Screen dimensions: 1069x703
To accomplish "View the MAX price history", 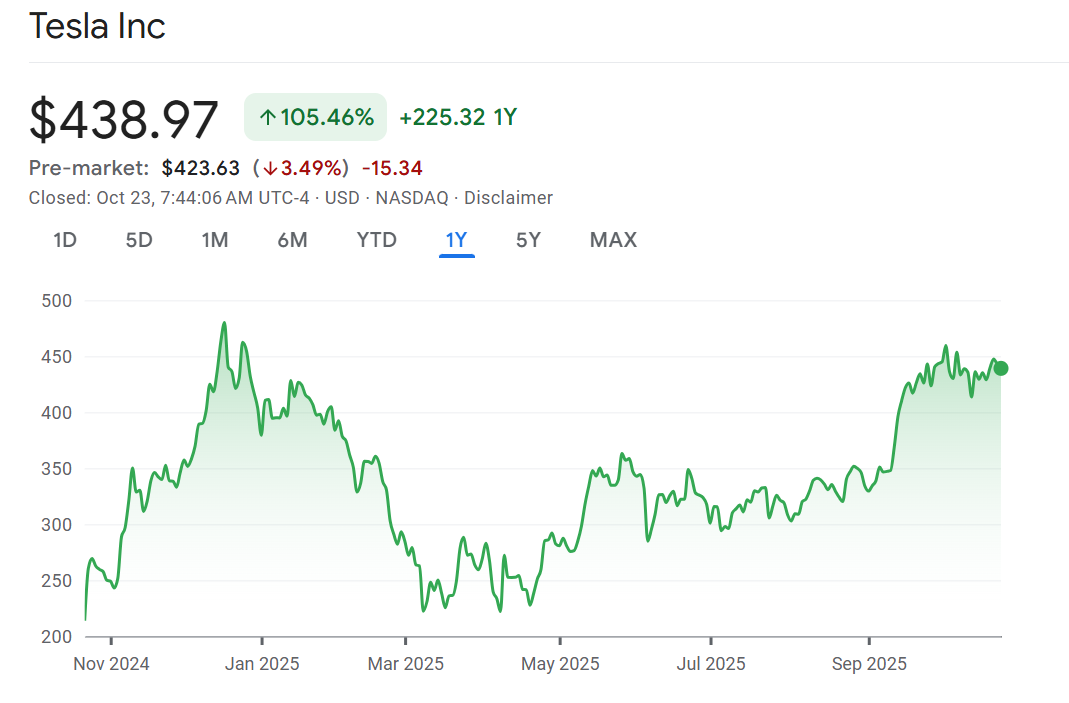I will tap(613, 240).
